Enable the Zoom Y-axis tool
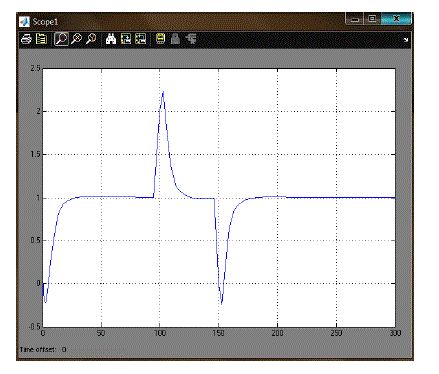 pos(91,39)
